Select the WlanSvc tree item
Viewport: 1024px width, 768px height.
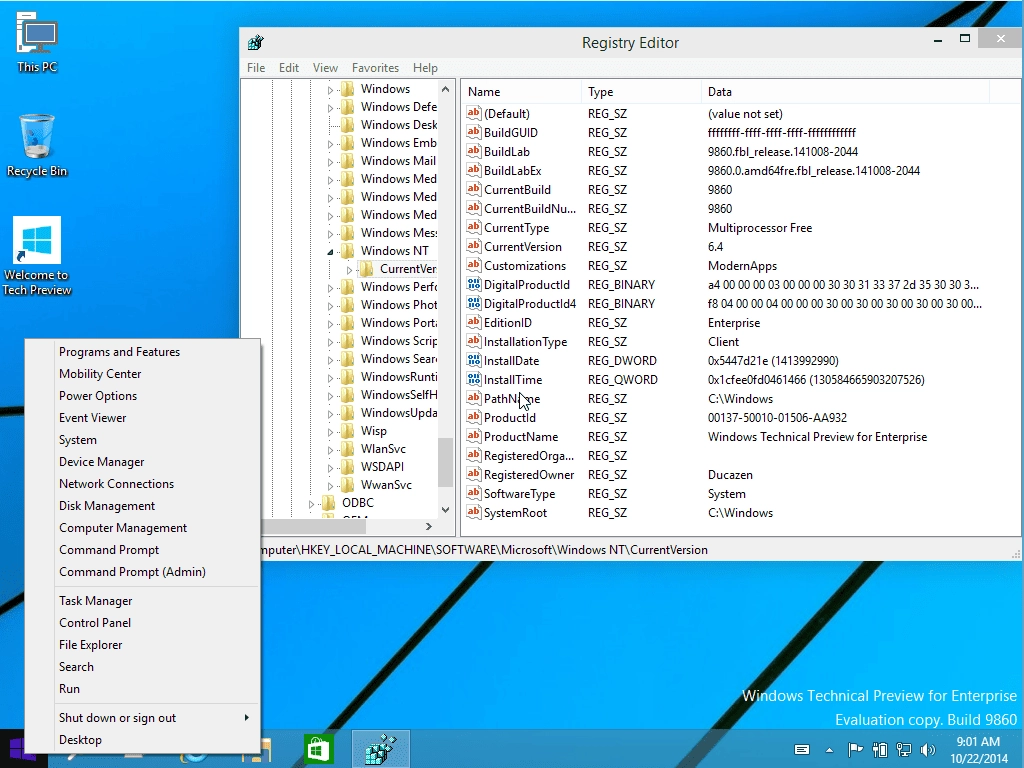tap(383, 449)
